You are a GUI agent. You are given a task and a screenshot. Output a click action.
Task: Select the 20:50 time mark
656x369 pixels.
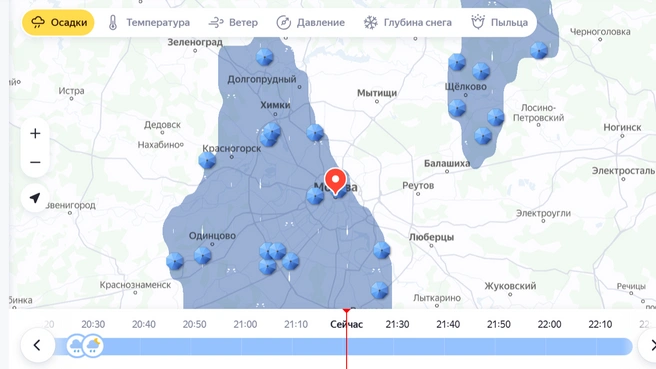[195, 324]
